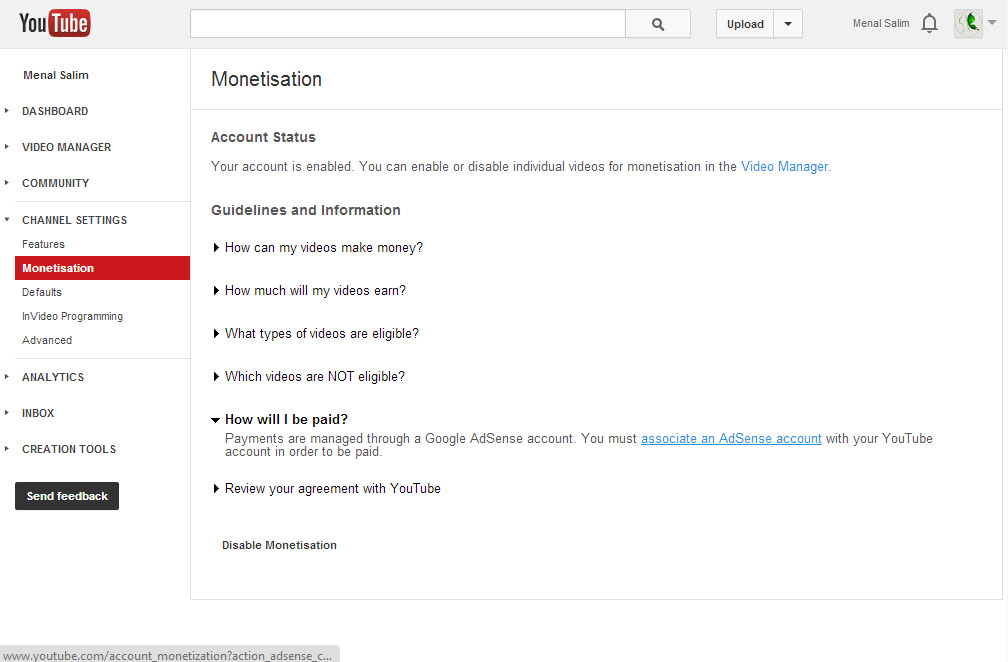Expand 'Review your agreement with YouTube'
Screen dimensions: 1008x662
click(x=327, y=489)
